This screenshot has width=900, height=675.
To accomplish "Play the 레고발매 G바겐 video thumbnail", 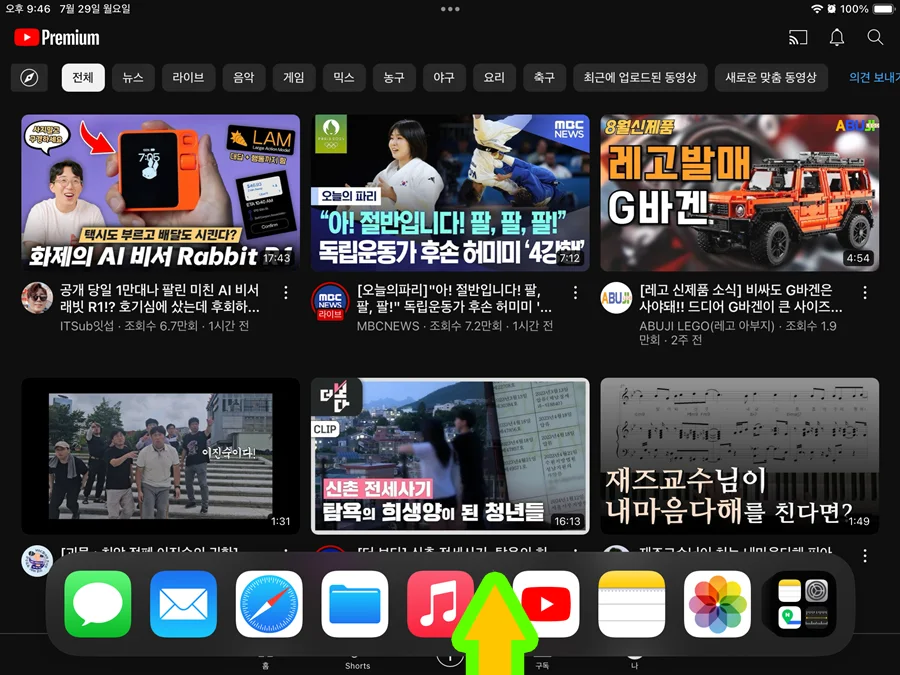I will coord(739,193).
